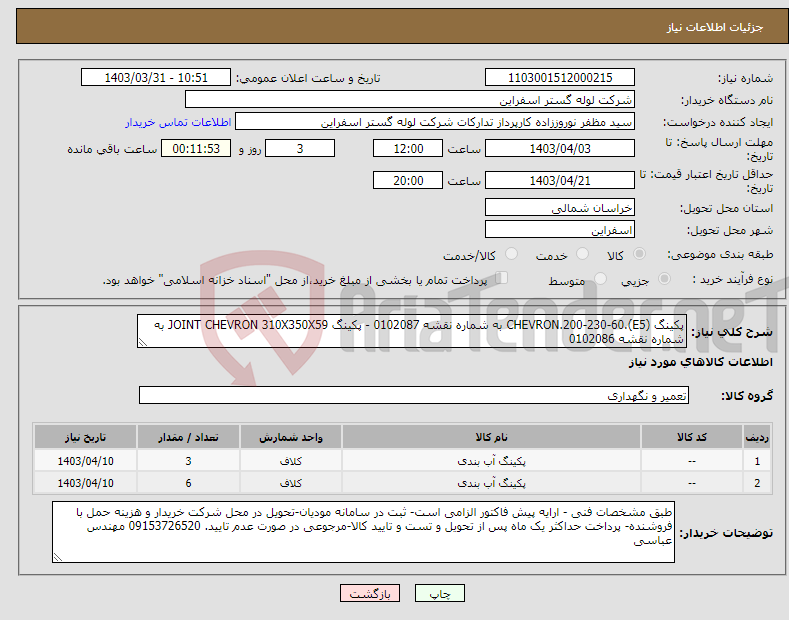Select the کالا/خدمت radio button
The height and width of the screenshot is (620, 789).
(511, 254)
